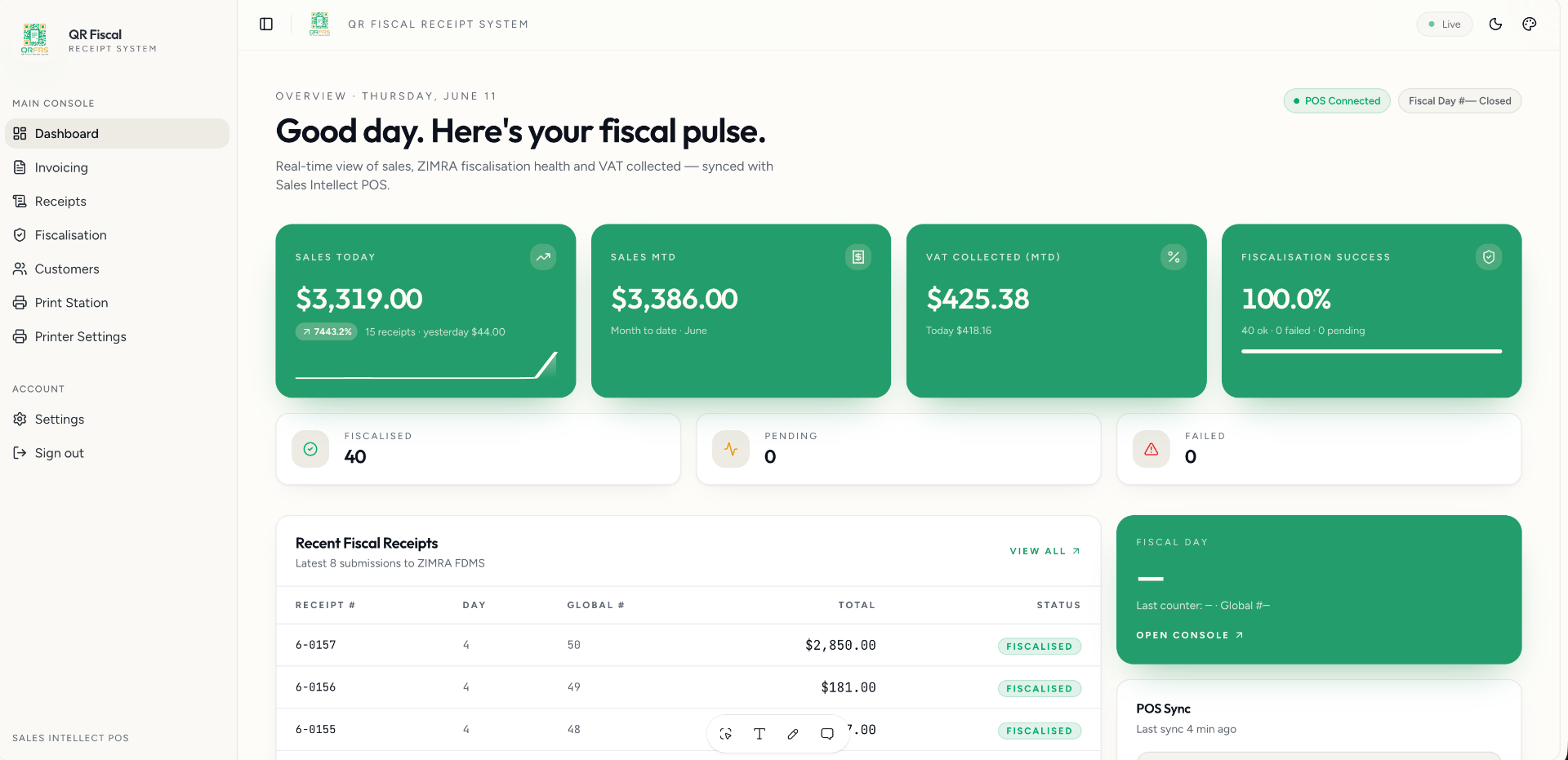Click the POS Sync heading

point(1163,709)
